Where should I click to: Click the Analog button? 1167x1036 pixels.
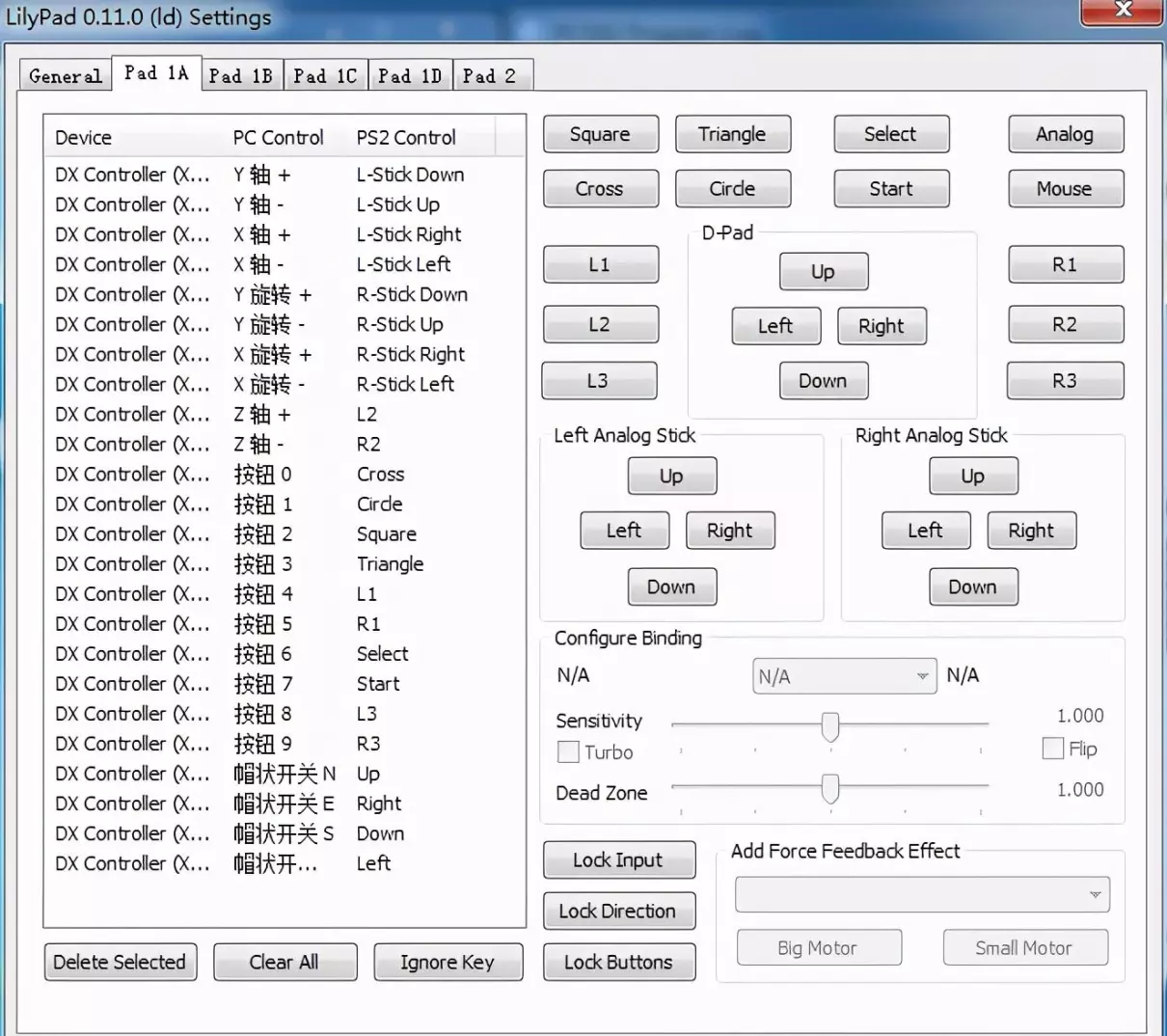point(1066,134)
